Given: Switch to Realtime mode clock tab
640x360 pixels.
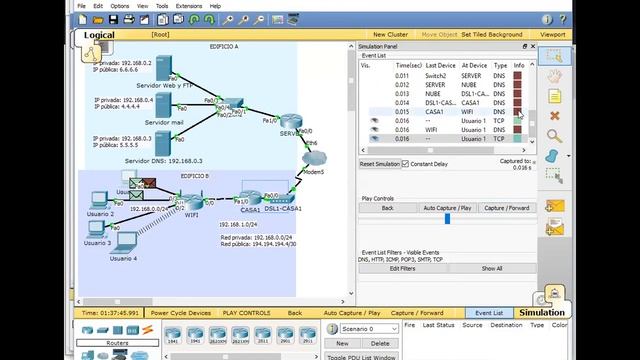Looking at the screenshot, I should click(x=541, y=300).
